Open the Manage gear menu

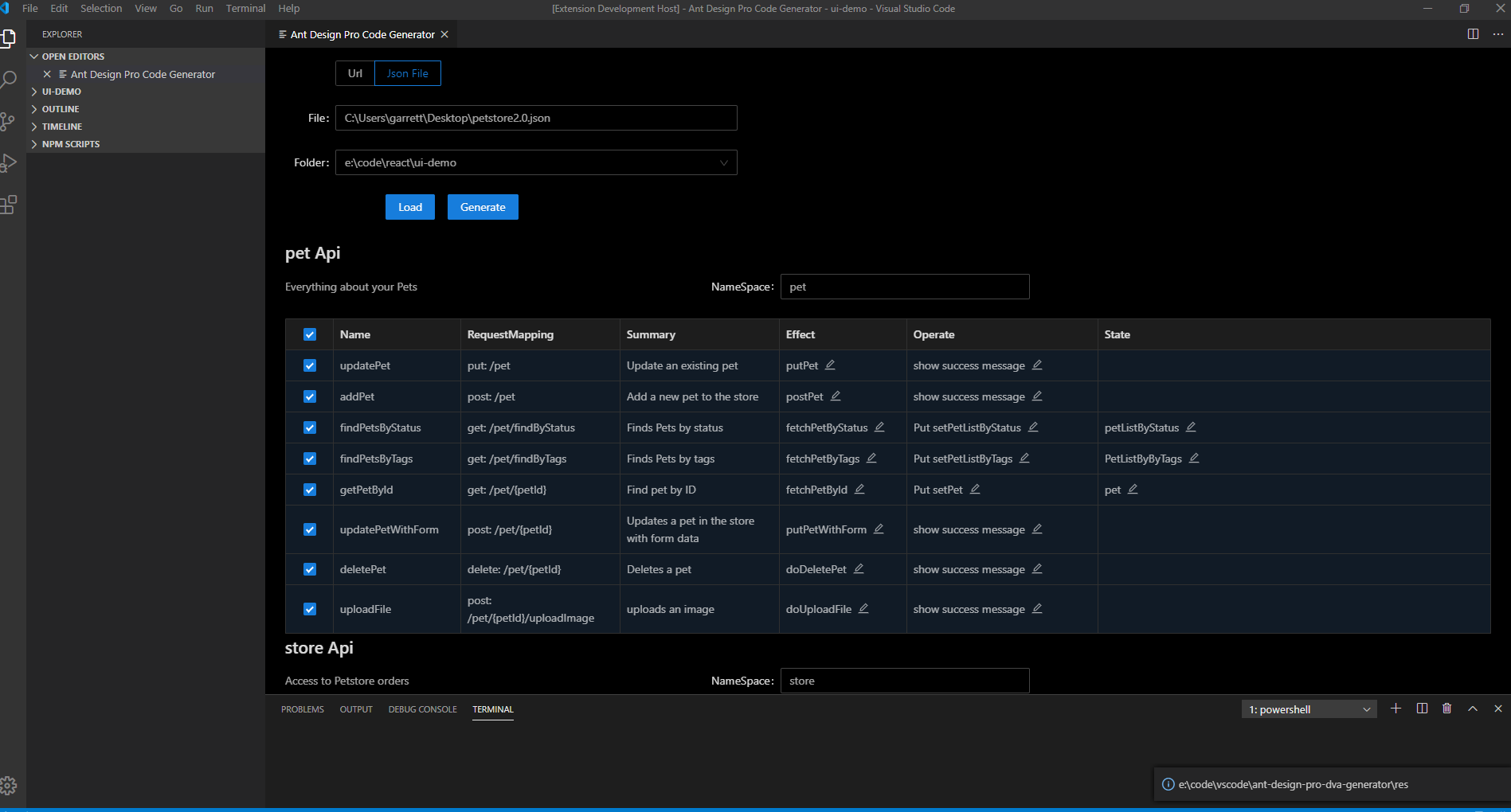pos(8,786)
